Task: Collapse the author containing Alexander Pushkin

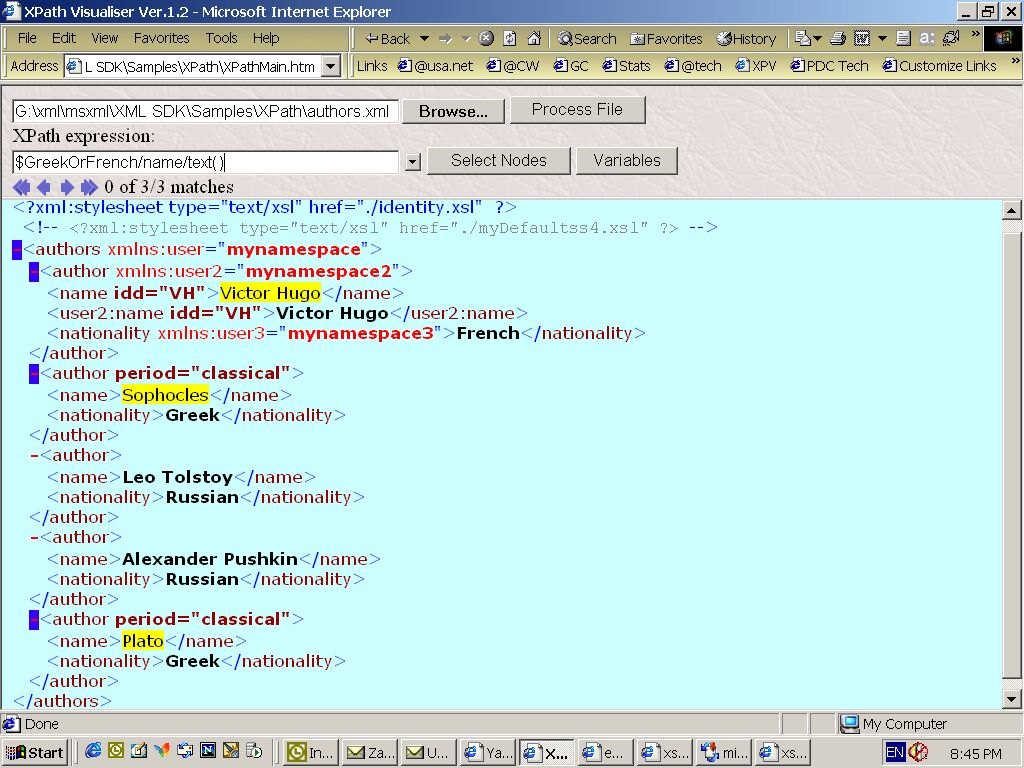Action: pyautogui.click(x=34, y=537)
